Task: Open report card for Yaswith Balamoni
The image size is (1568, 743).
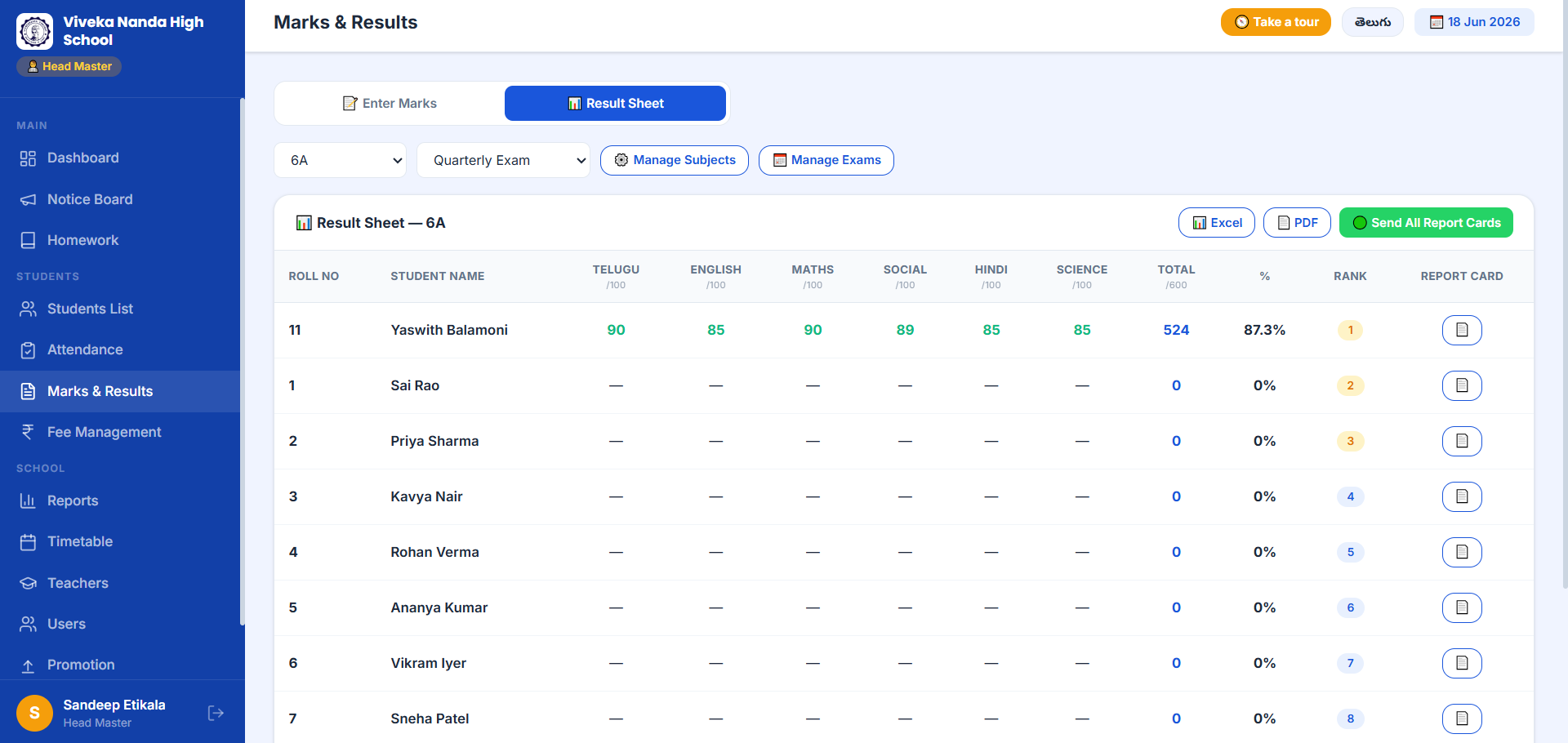Action: click(1462, 330)
